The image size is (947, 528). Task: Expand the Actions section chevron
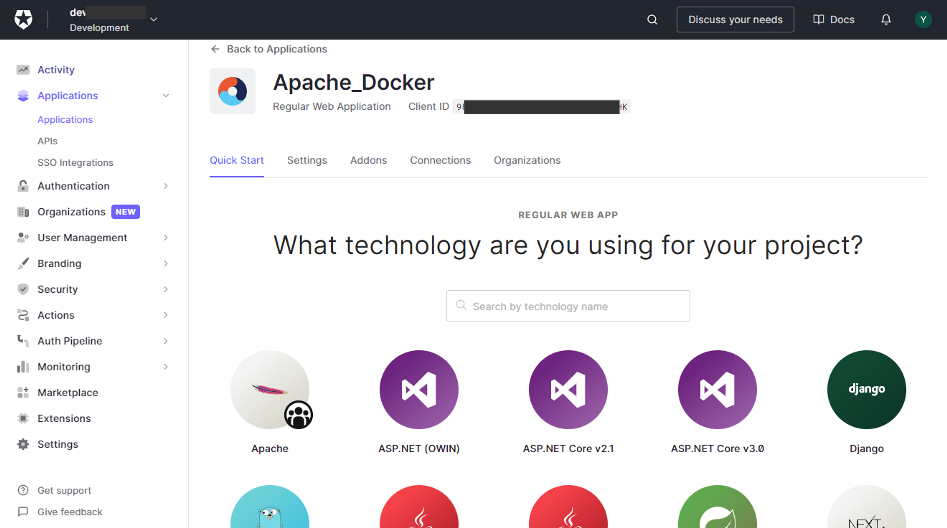coord(166,315)
